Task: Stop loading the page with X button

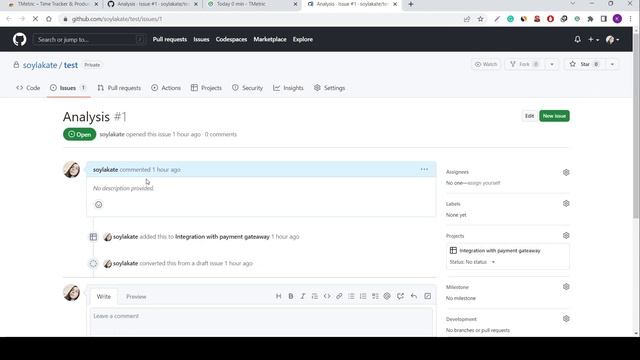Action: pos(35,19)
